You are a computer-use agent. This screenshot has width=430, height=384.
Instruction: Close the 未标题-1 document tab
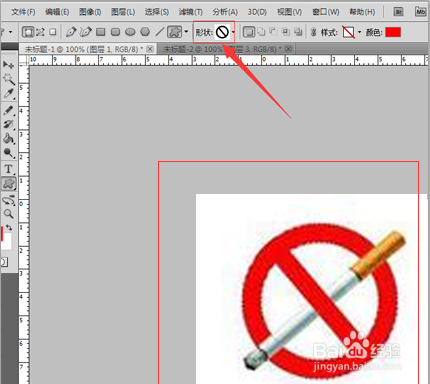tap(150, 49)
